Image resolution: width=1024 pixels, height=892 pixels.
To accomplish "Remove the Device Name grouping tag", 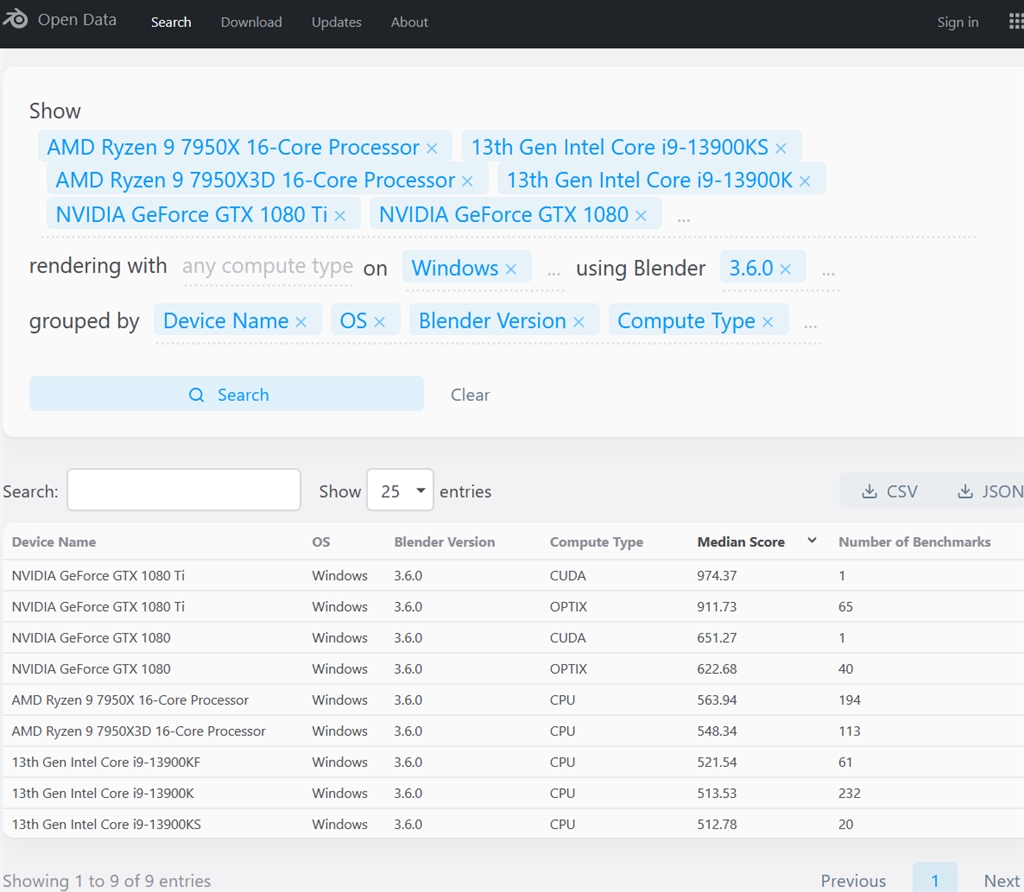I will [301, 322].
